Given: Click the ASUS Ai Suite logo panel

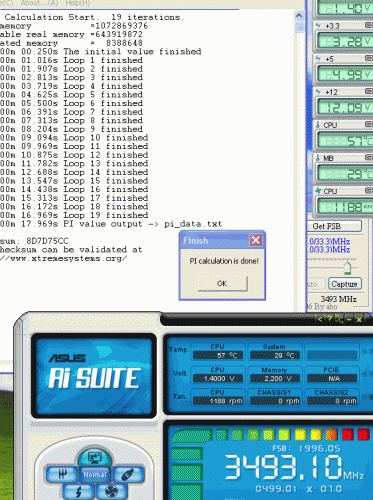Looking at the screenshot, I should [x=94, y=375].
